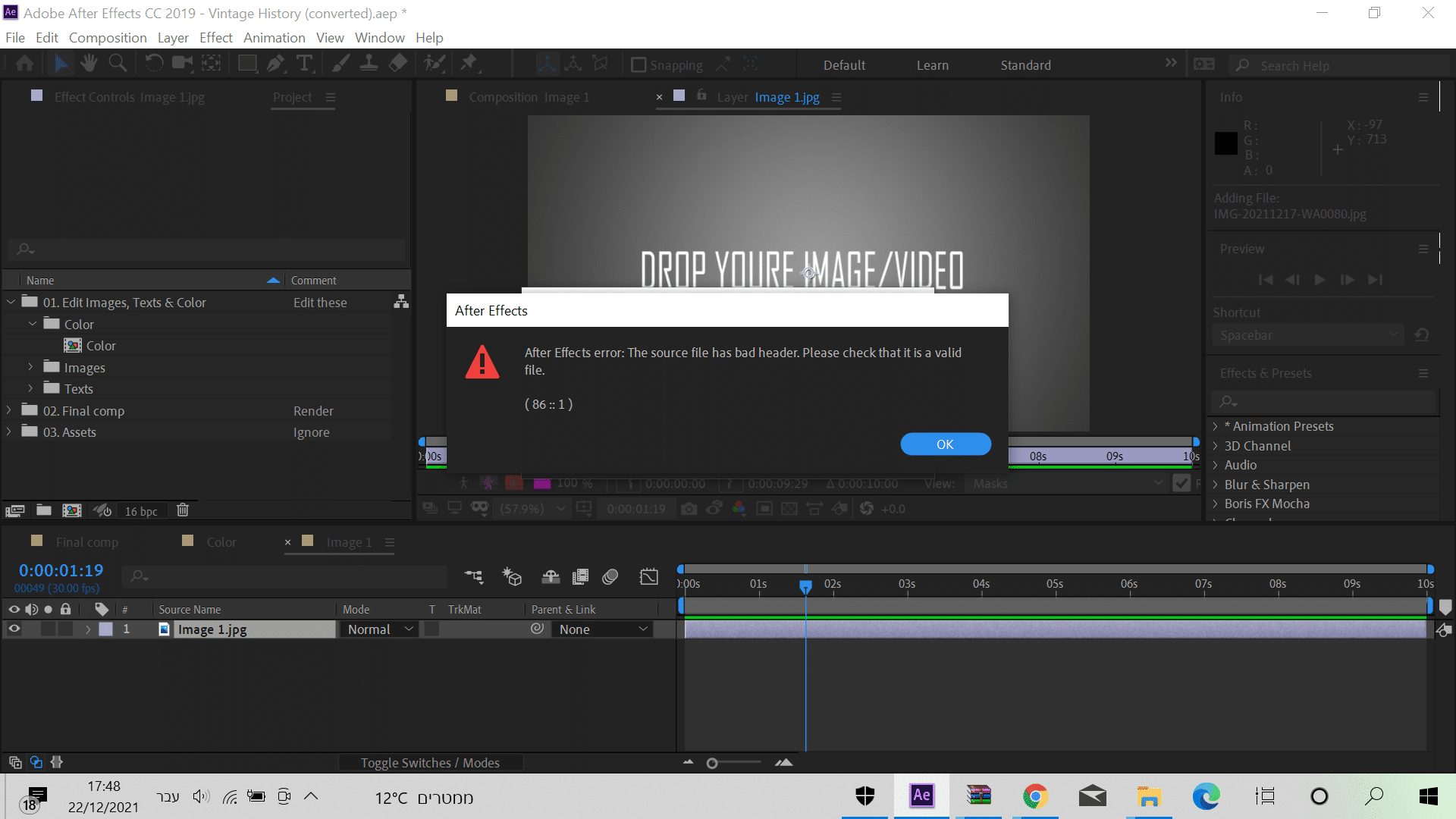The height and width of the screenshot is (819, 1456).
Task: Select the Hand tool in toolbar
Action: [89, 64]
